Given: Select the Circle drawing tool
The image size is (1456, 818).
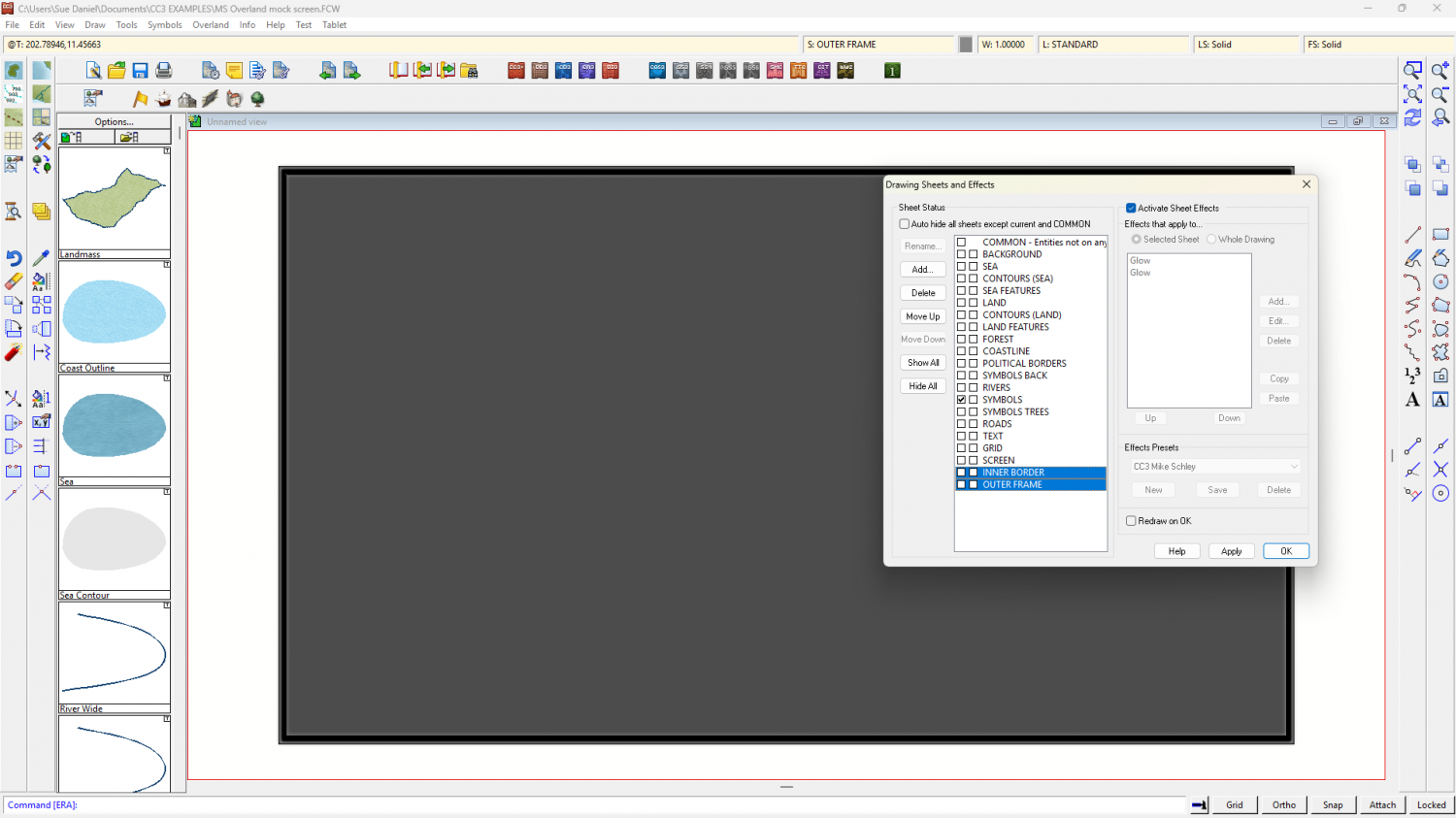Looking at the screenshot, I should [x=1440, y=281].
